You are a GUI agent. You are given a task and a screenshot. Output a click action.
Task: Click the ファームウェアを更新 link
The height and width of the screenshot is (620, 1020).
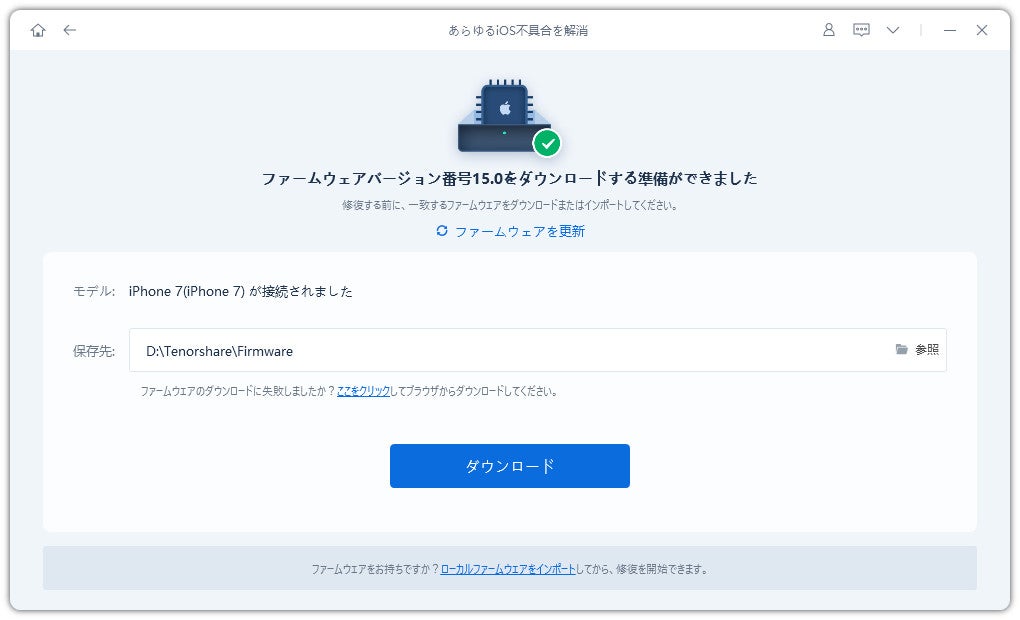coord(520,232)
